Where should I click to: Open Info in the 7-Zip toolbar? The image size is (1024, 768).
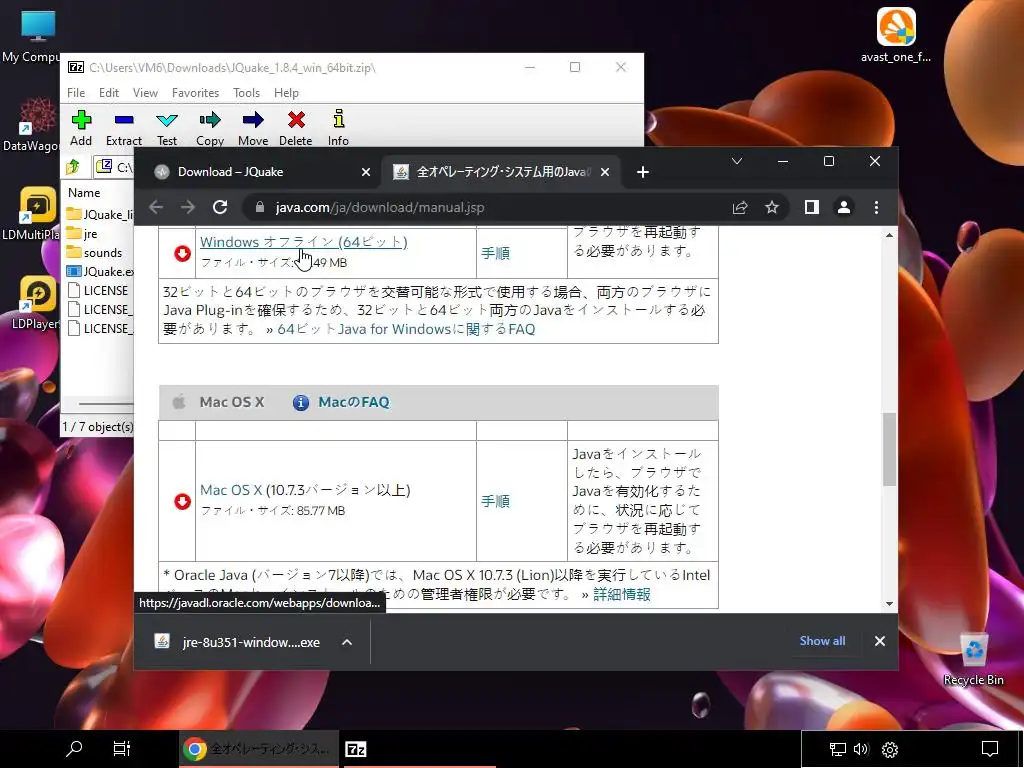click(x=338, y=128)
